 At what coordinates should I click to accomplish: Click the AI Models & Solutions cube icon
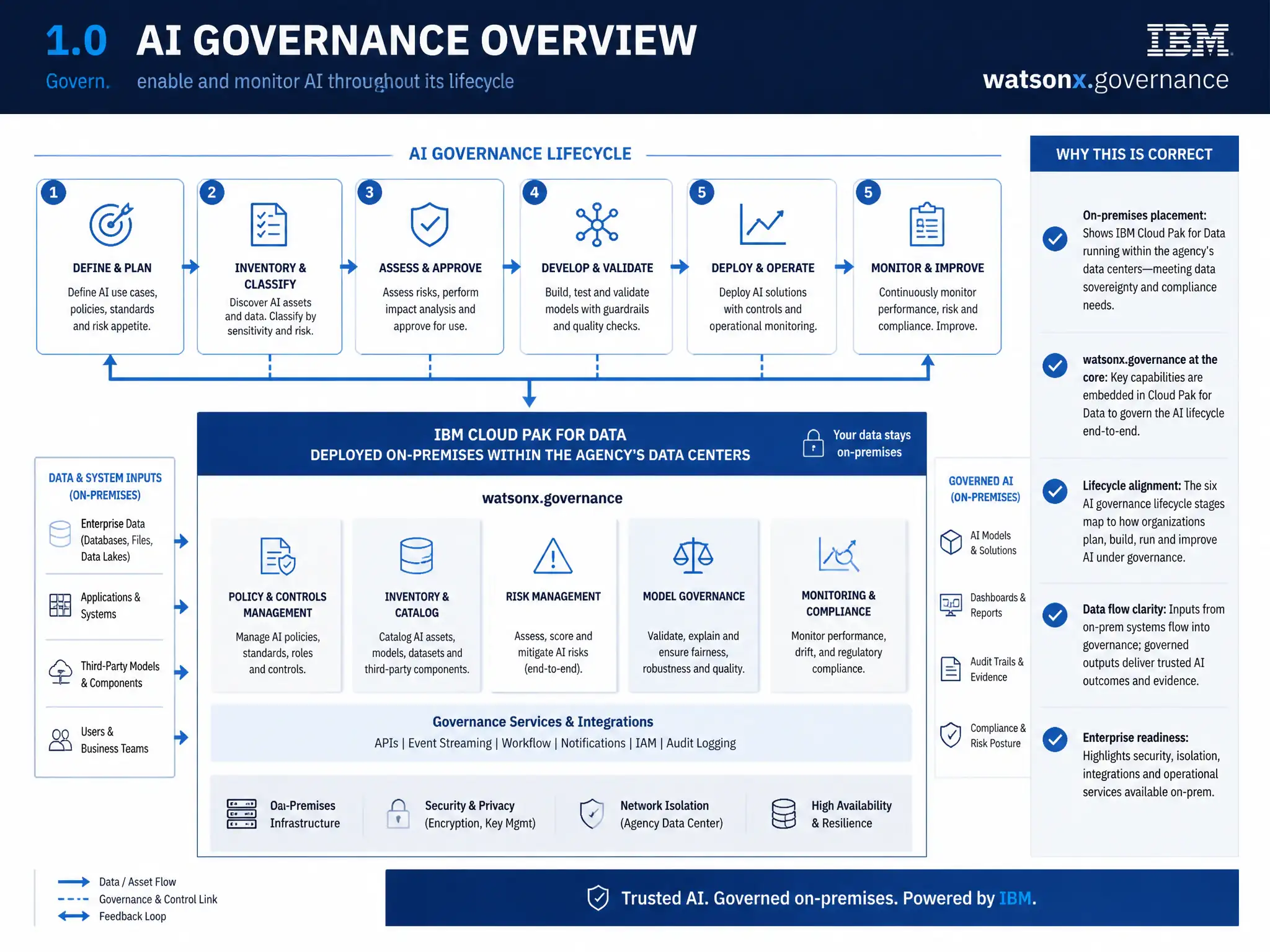coord(951,542)
